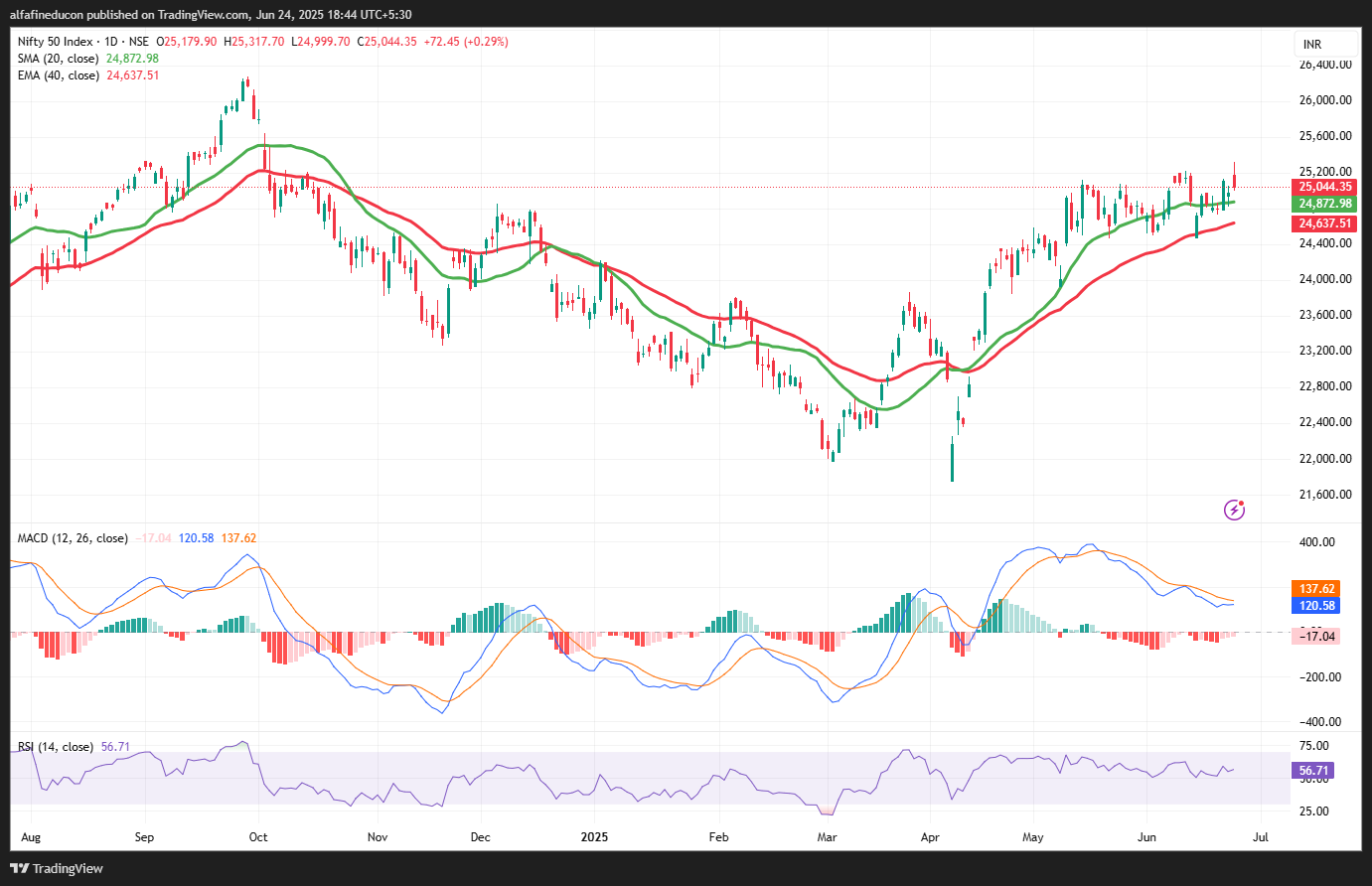This screenshot has height=886, width=1372.
Task: Click the Oct label on time axis
Action: (x=258, y=837)
